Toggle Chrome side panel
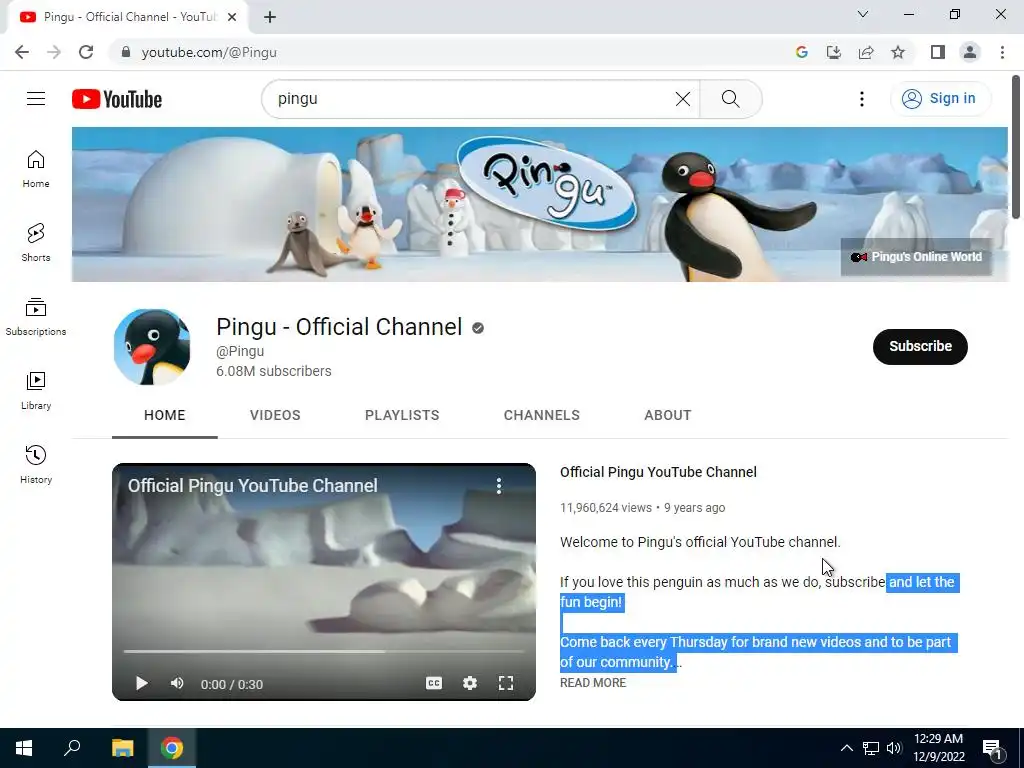Screen dimensions: 1024x768 click(x=938, y=52)
